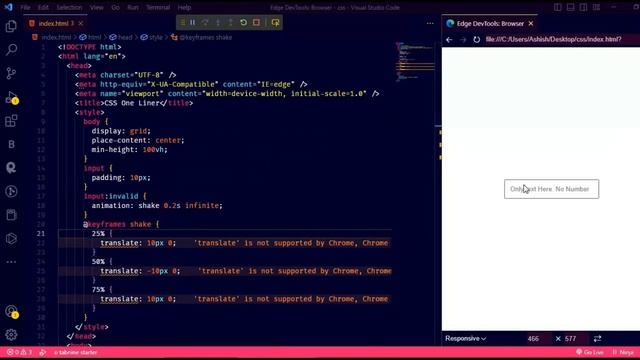Open the Go menu
Viewport: 640px width, 360px height.
coord(116,7)
